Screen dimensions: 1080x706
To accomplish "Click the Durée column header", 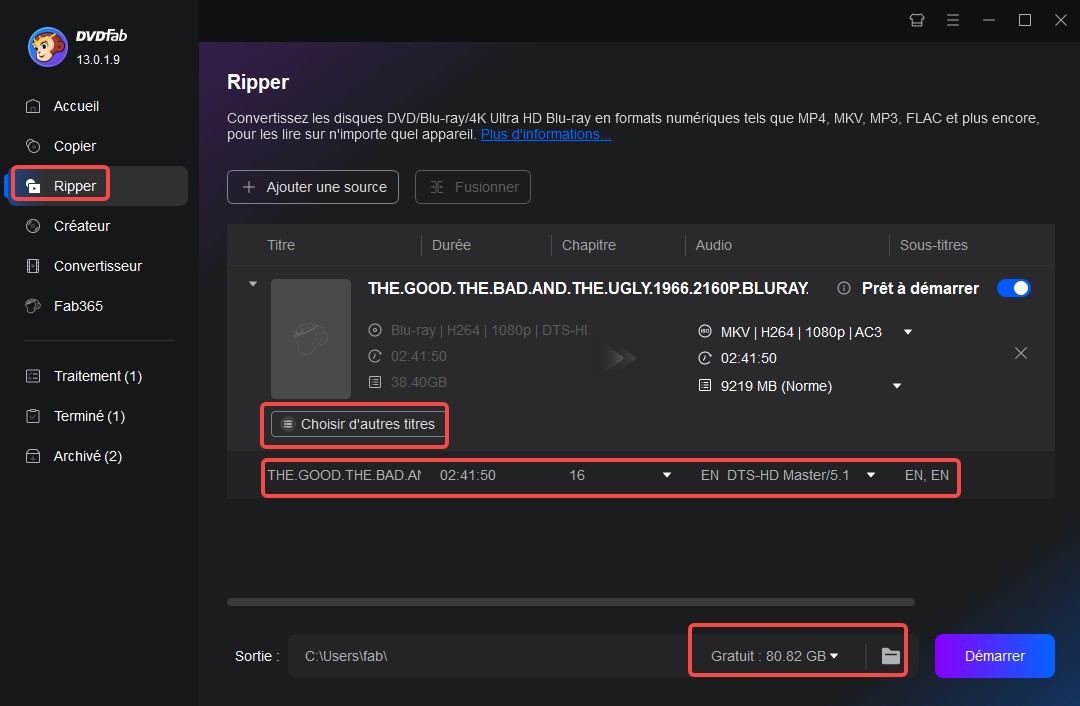I will tap(451, 245).
